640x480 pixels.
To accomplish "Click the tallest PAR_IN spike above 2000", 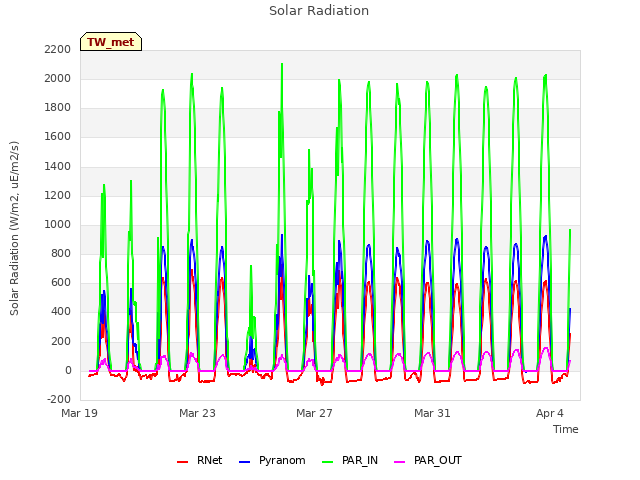I will [282, 64].
